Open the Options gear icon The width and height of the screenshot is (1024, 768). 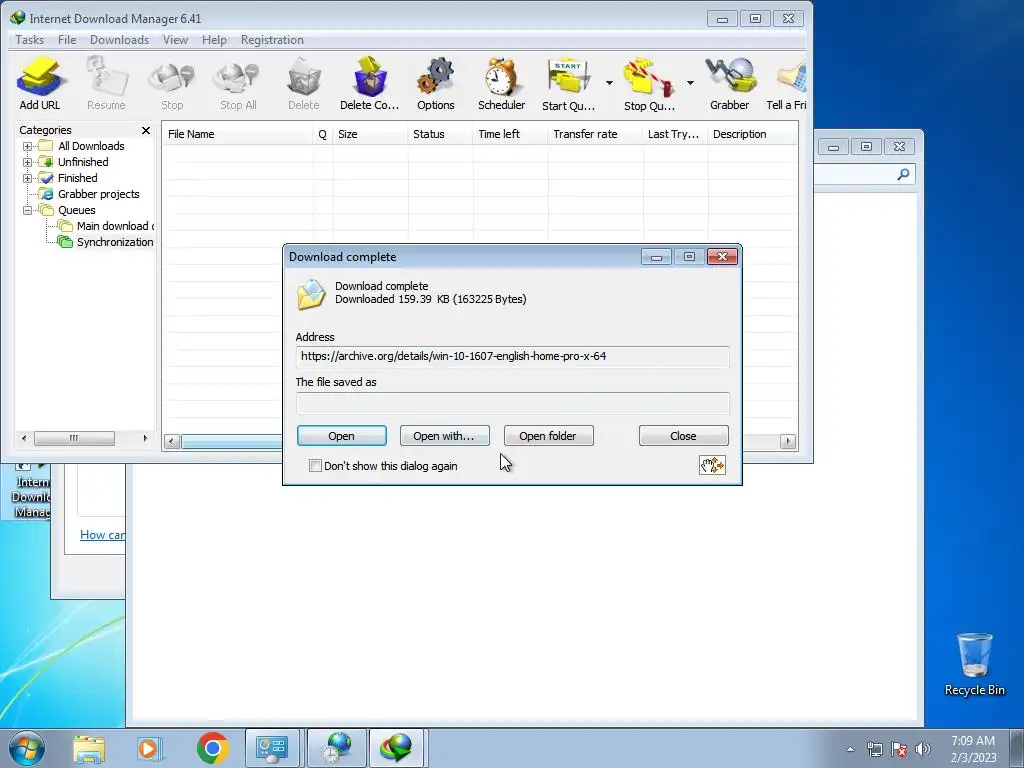[436, 83]
